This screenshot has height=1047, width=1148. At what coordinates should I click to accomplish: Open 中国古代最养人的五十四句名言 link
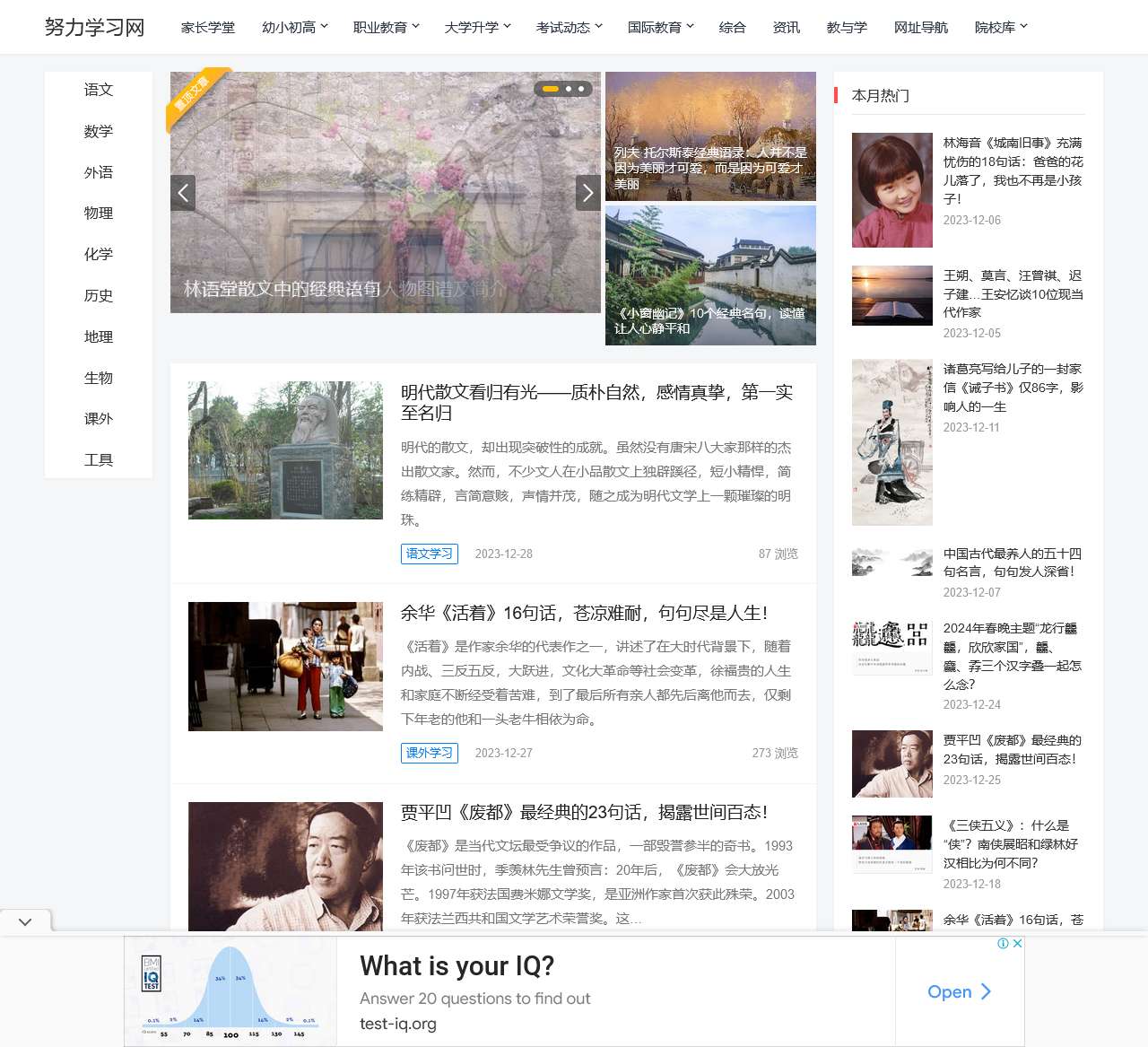tap(1013, 563)
